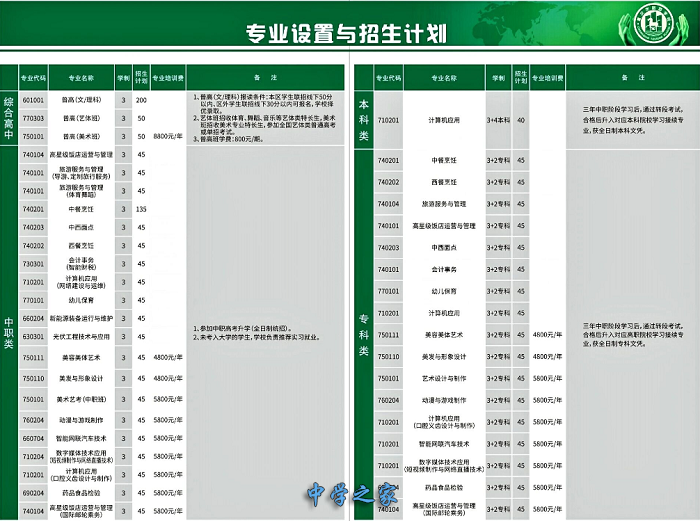Click the 135 enrollment number cell

click(x=142, y=209)
